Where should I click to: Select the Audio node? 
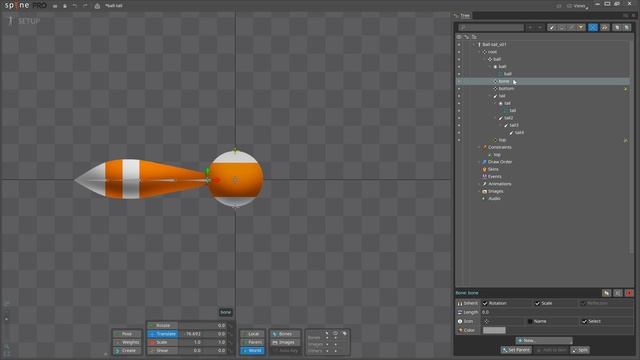(x=494, y=199)
